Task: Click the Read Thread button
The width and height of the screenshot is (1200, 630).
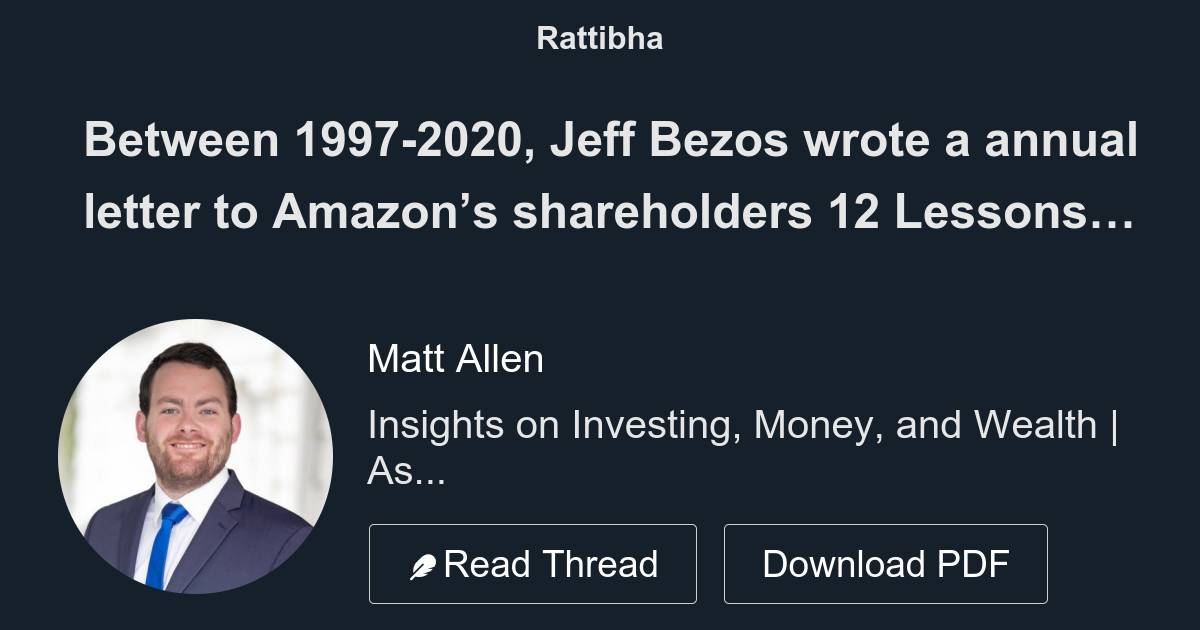Action: click(x=533, y=563)
